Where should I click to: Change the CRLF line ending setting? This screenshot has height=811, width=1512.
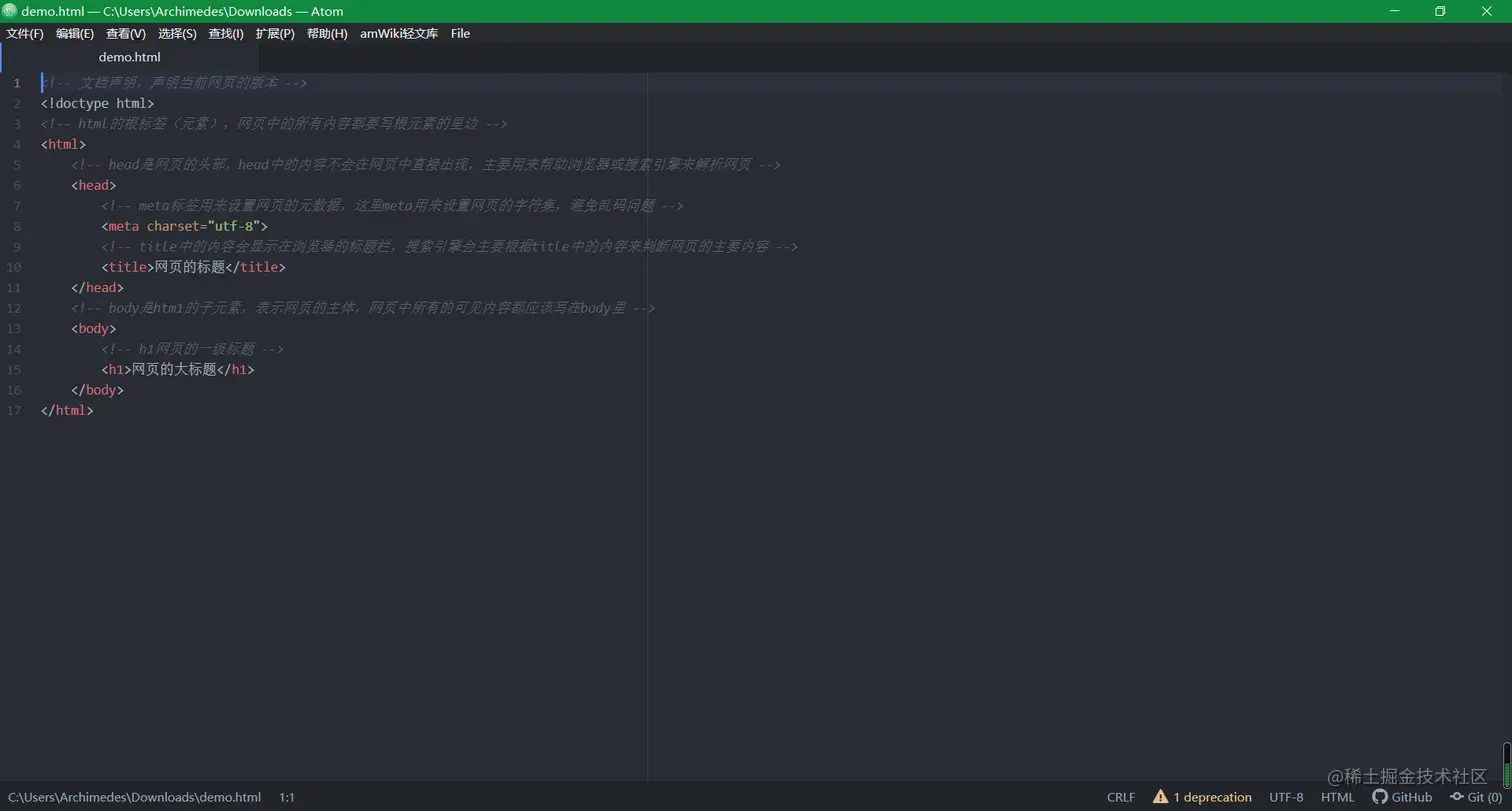pos(1121,797)
